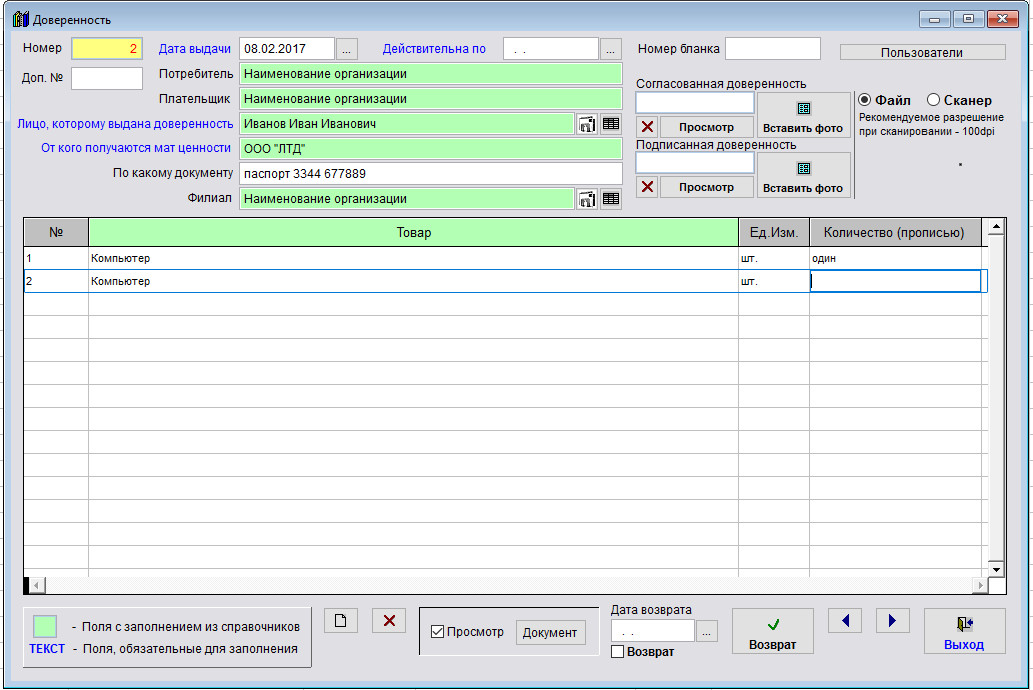This screenshot has width=1033, height=690.
Task: Open the directory icon beside the Филиал field
Action: [587, 199]
